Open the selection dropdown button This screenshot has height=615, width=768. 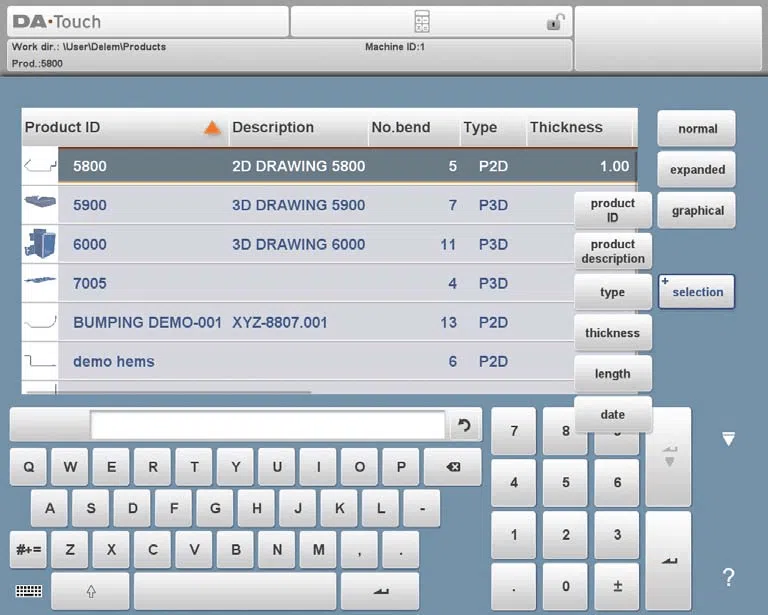[x=696, y=292]
